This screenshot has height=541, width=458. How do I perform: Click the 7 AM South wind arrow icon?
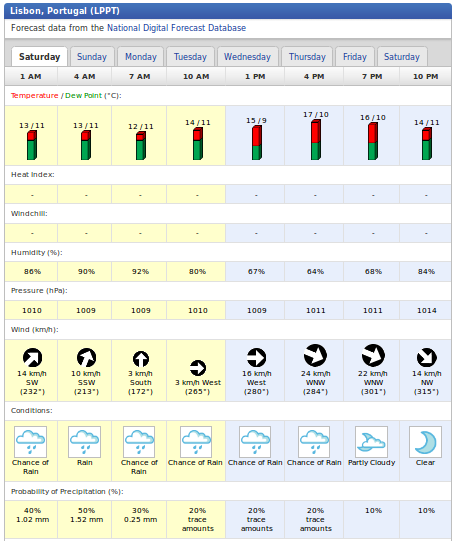[x=141, y=359]
